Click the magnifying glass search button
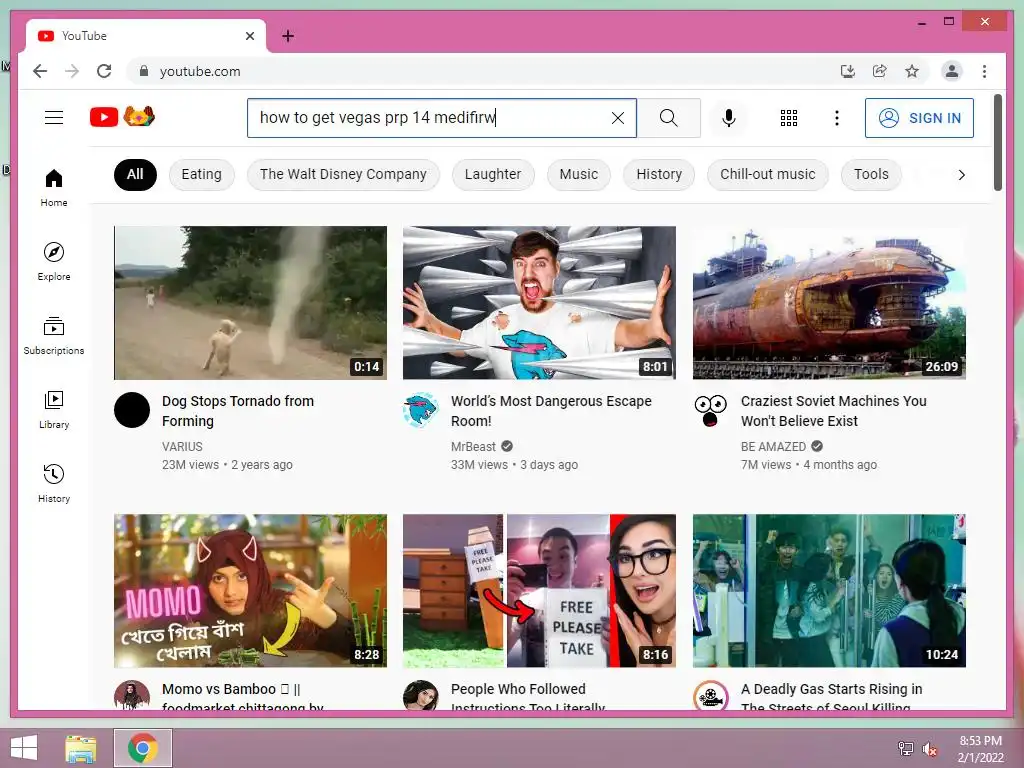 tap(668, 118)
